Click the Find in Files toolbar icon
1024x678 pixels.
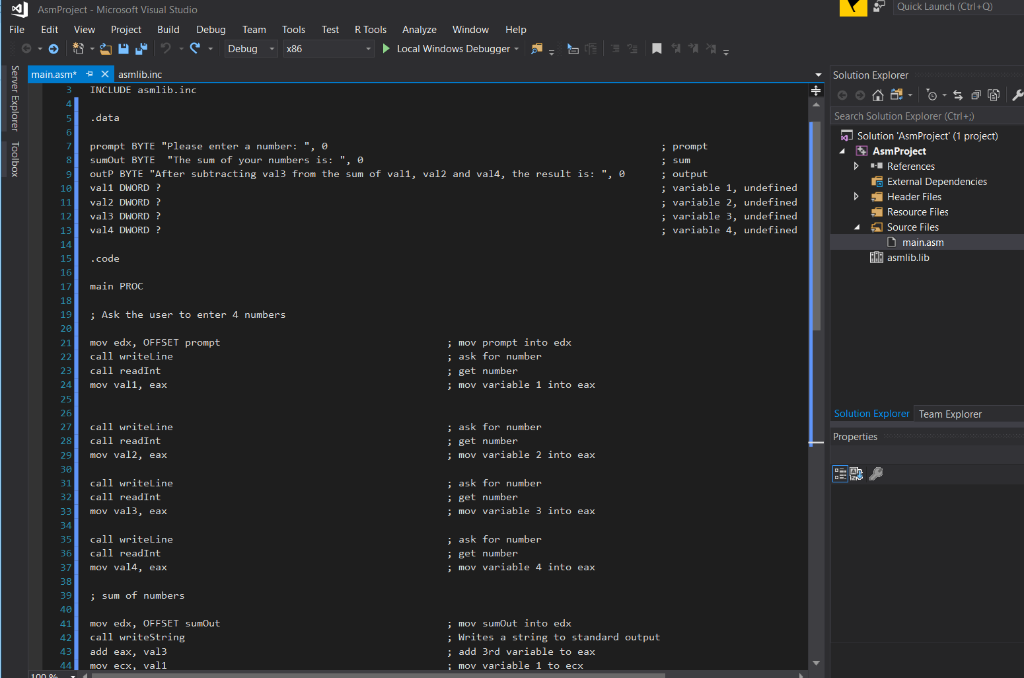click(x=537, y=49)
